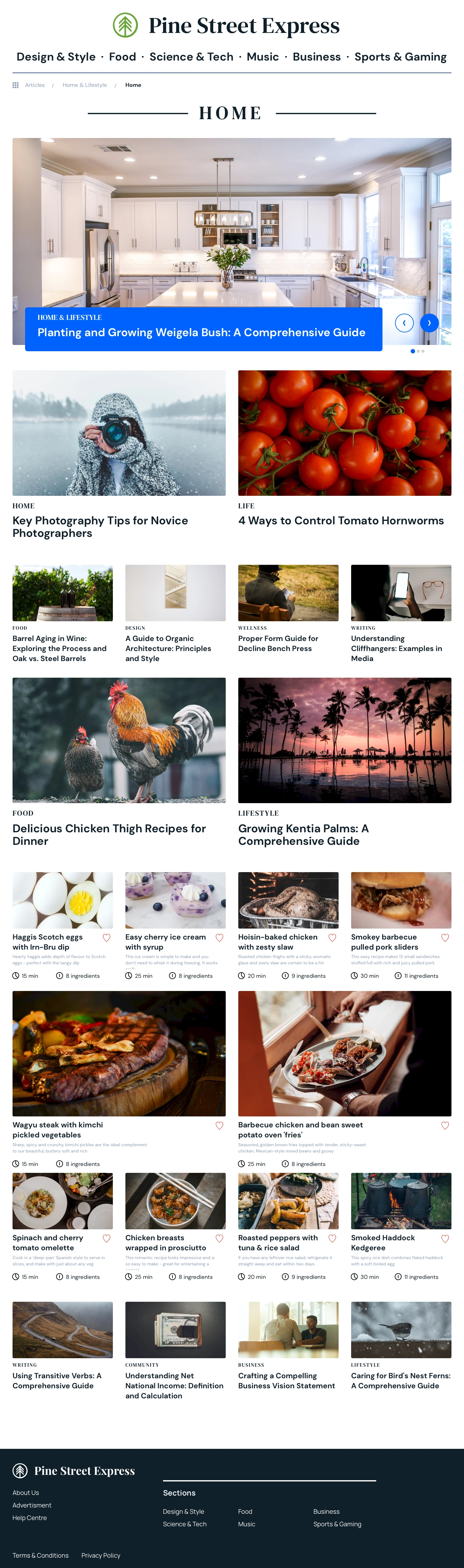464x1568 pixels.
Task: Go to the previous carousel slide
Action: 404,323
